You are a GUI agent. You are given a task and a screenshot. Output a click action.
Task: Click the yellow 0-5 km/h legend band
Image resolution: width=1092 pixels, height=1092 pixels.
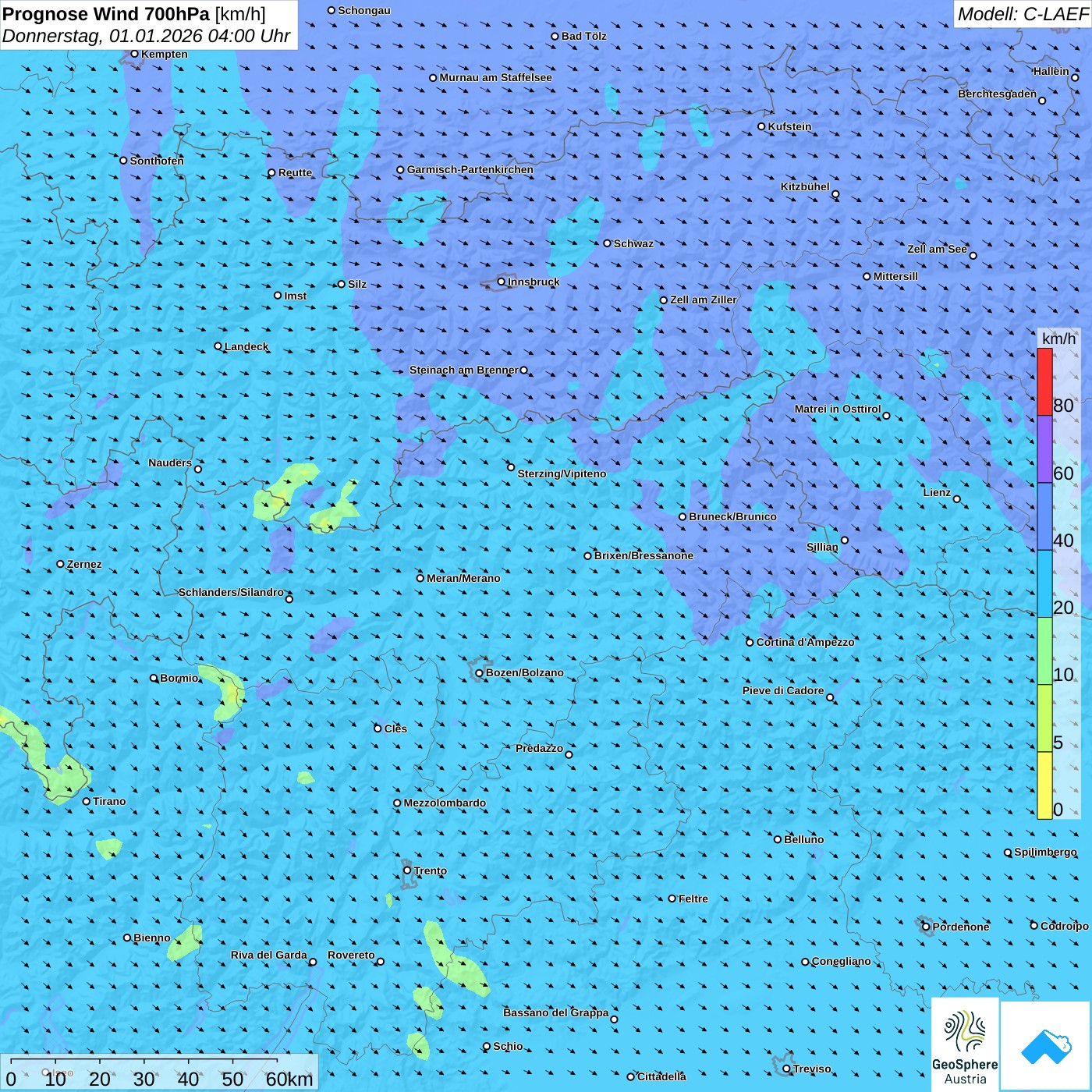coord(1044,785)
